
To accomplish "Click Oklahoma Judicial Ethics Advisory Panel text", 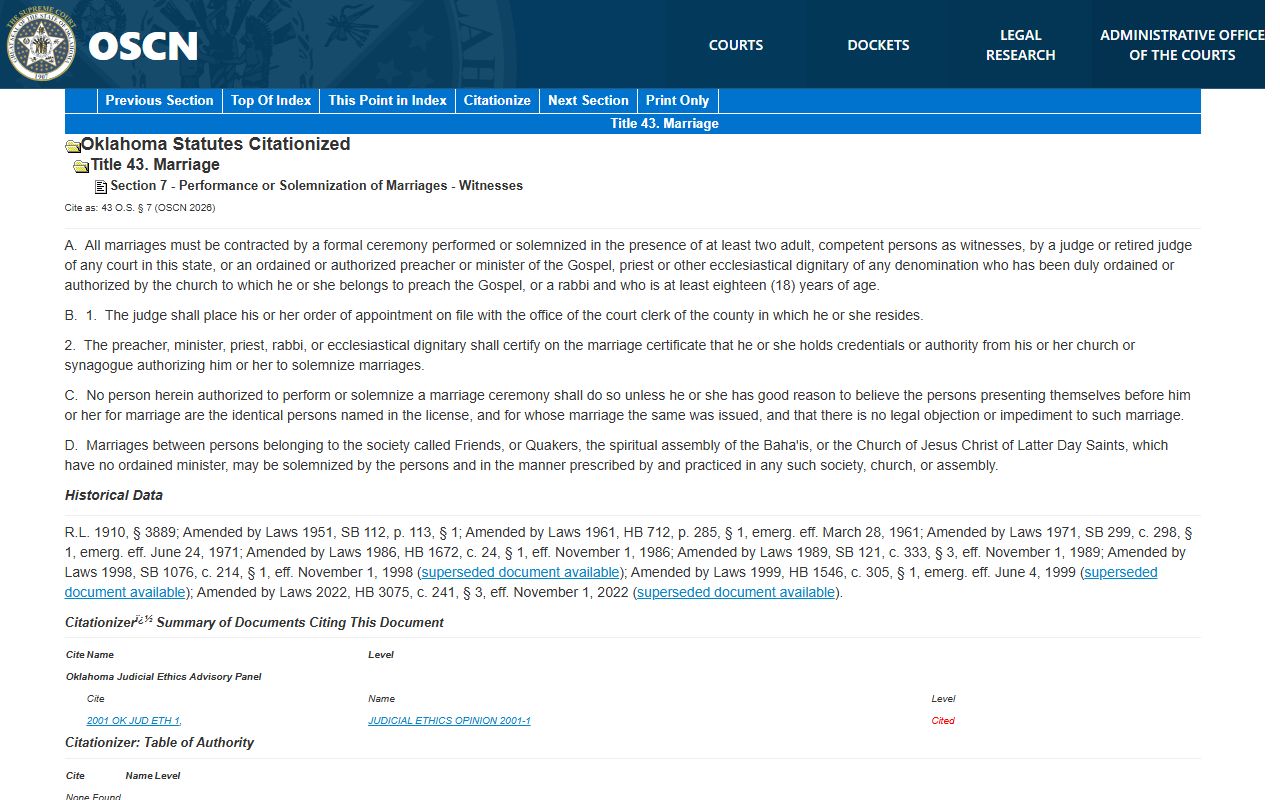I will click(x=164, y=677).
